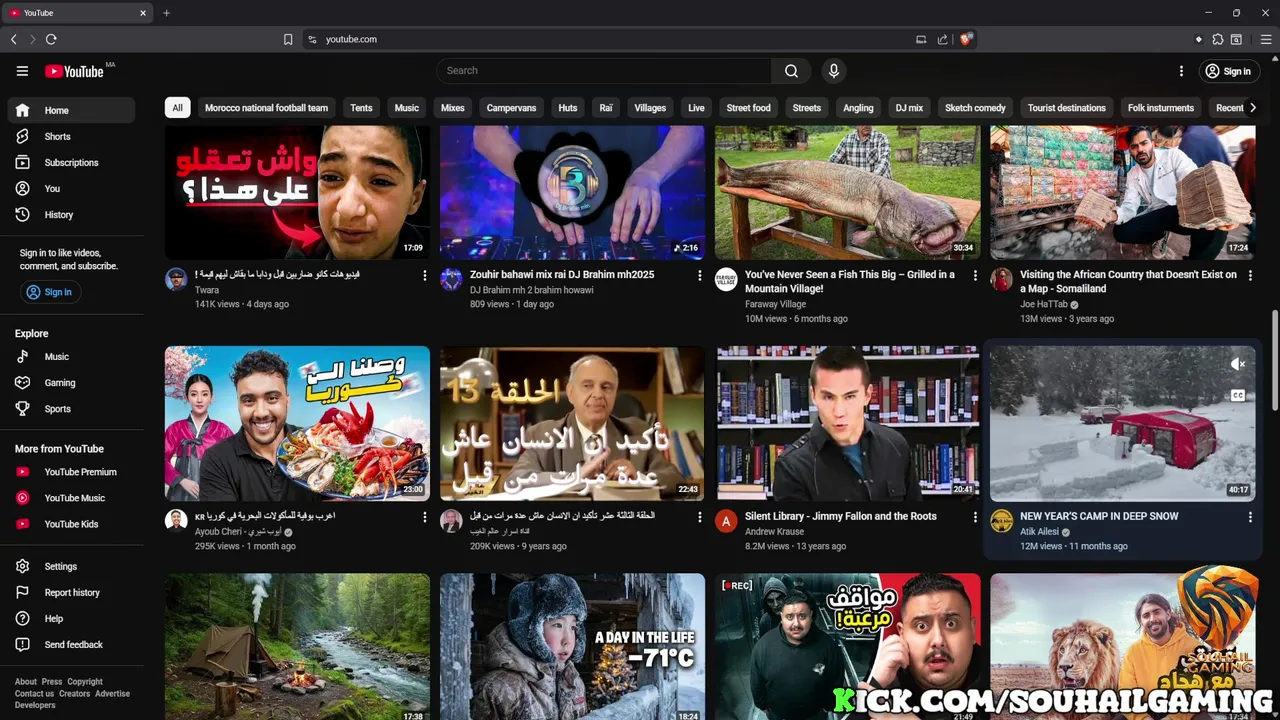Open the About footer link
Viewport: 1280px width, 720px height.
[26, 682]
